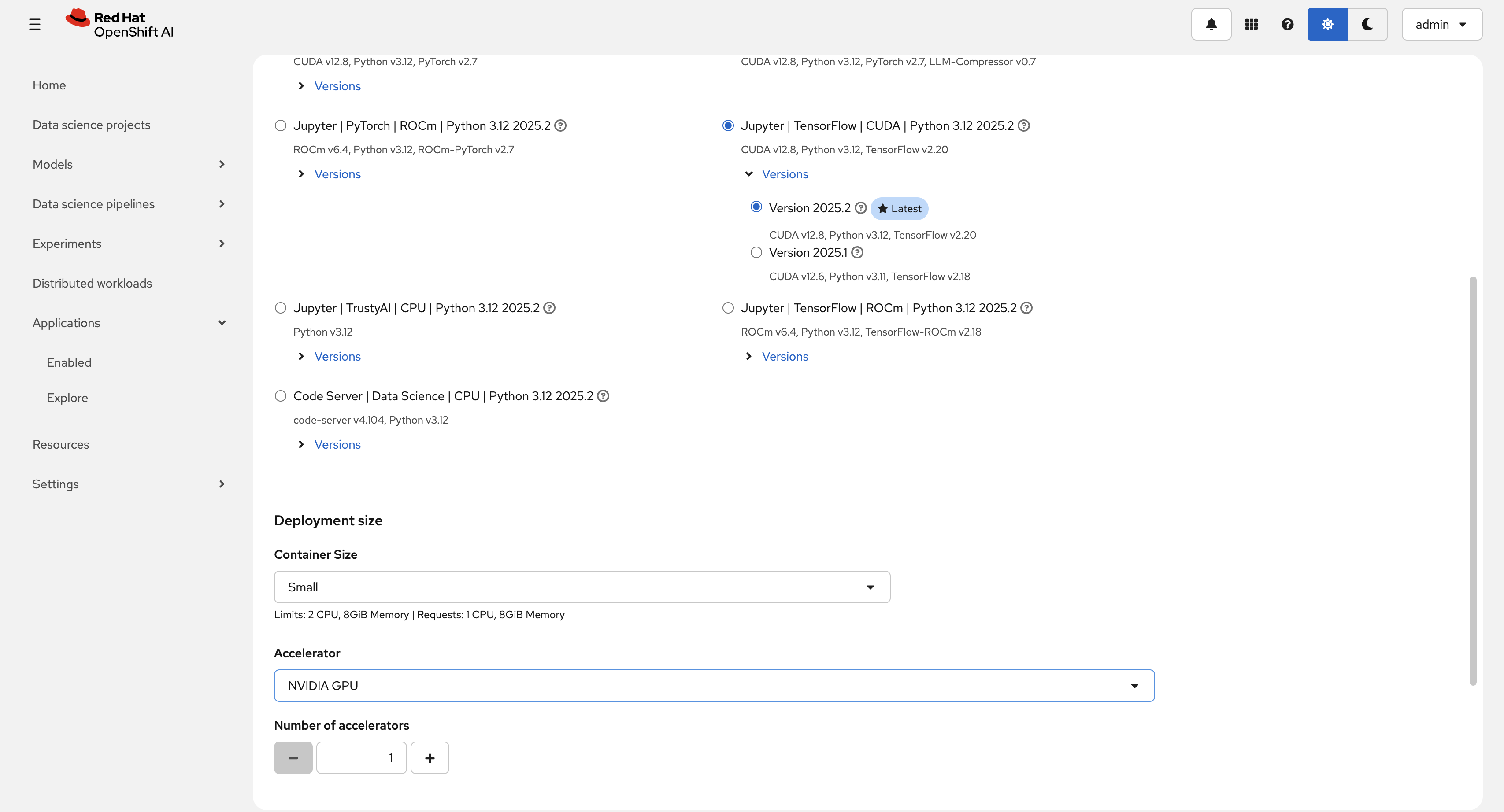Open the admin user dropdown
1504x812 pixels.
pyautogui.click(x=1441, y=24)
